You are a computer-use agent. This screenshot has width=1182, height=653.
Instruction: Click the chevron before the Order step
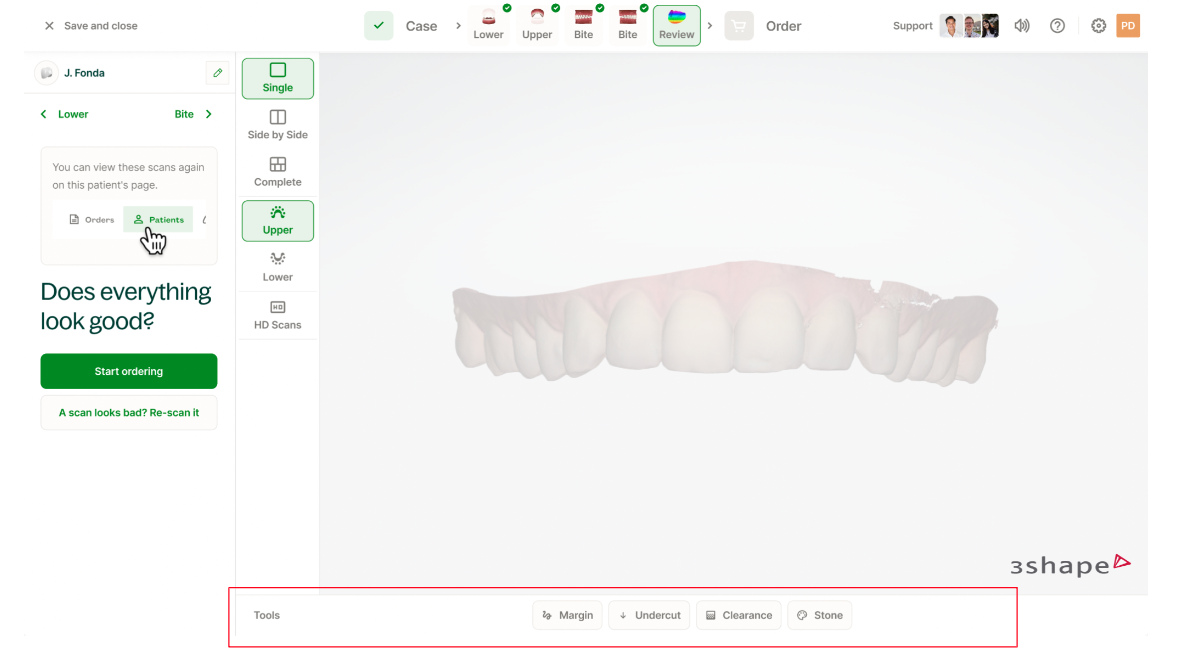click(710, 26)
